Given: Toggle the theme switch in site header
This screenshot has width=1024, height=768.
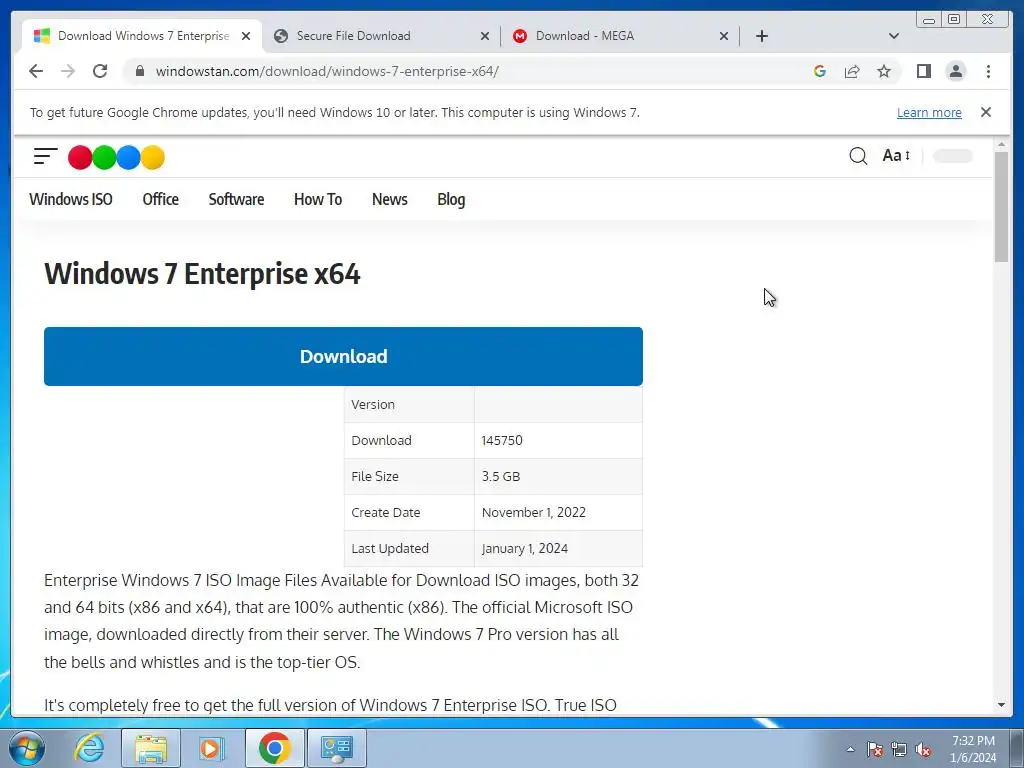Looking at the screenshot, I should point(952,155).
